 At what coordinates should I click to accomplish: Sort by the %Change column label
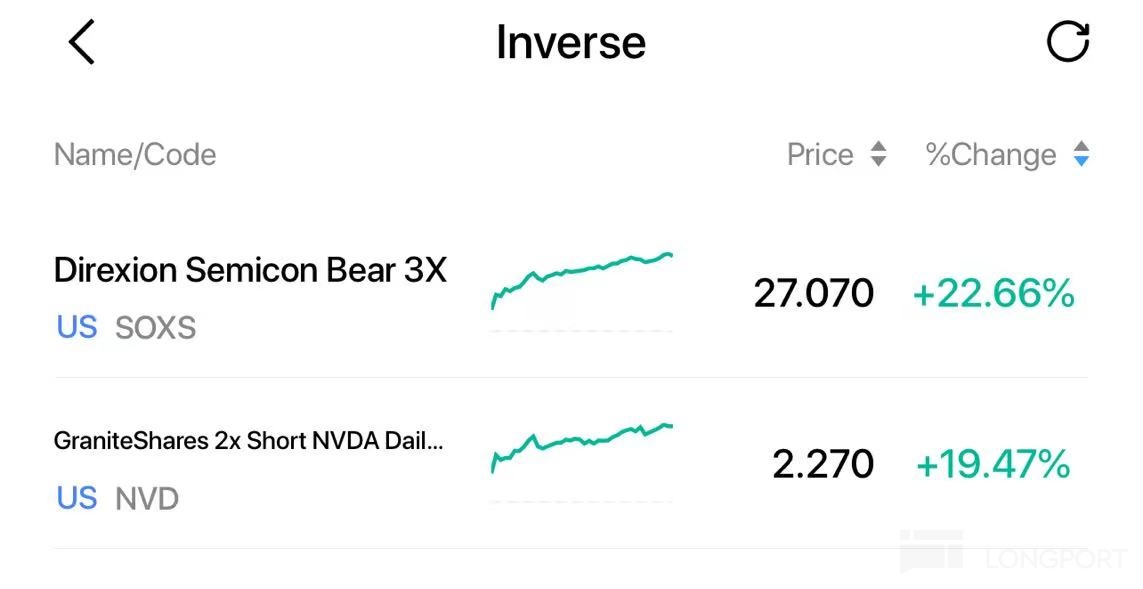(991, 155)
